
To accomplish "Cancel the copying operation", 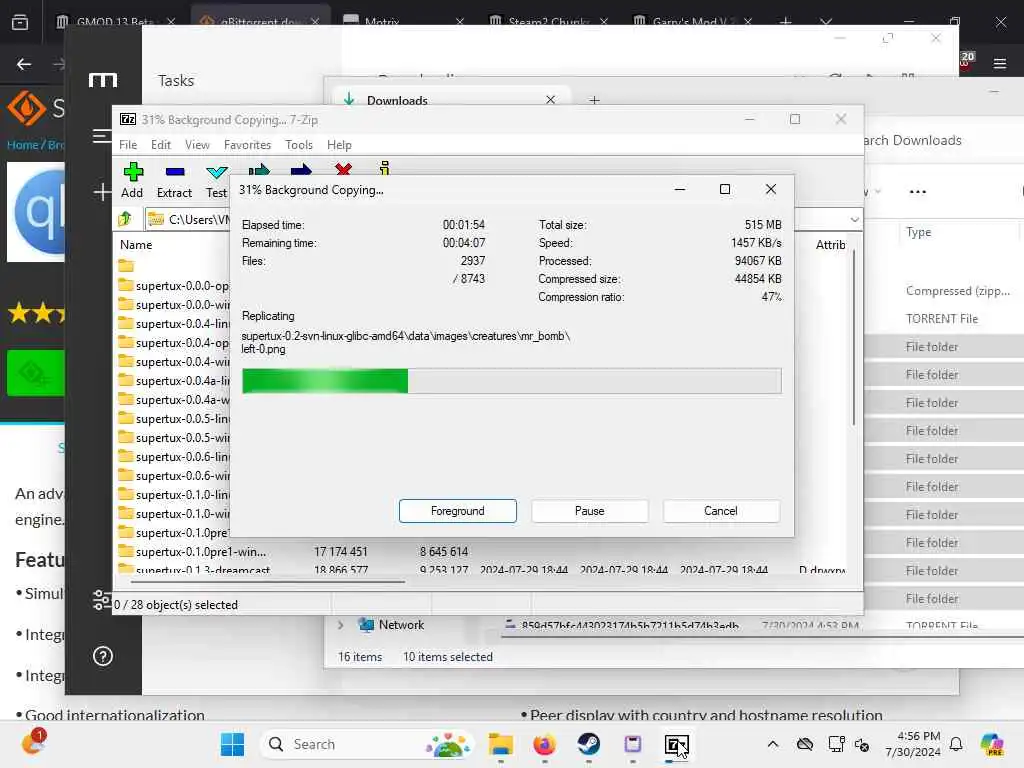I will (x=721, y=511).
